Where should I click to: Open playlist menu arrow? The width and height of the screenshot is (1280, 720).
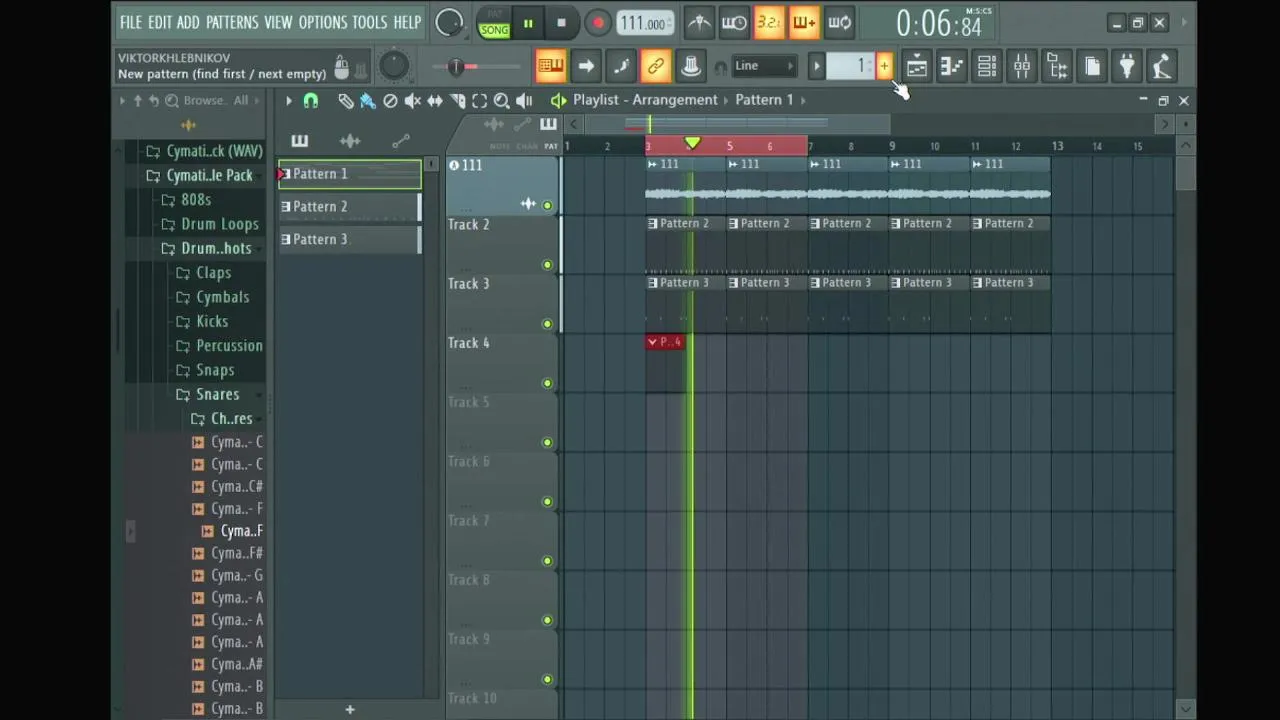[x=288, y=100]
